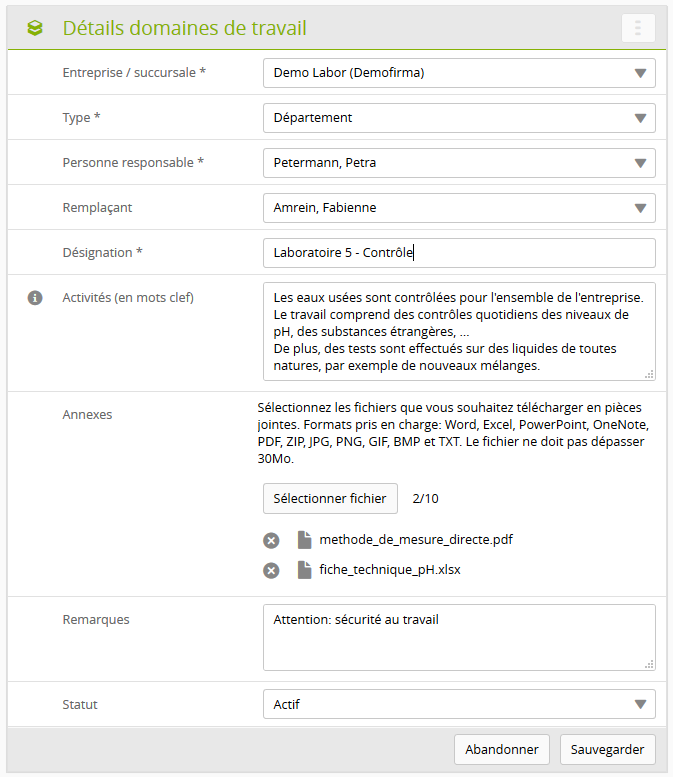Image resolution: width=673 pixels, height=777 pixels.
Task: Click the Abandonner button
Action: click(502, 749)
